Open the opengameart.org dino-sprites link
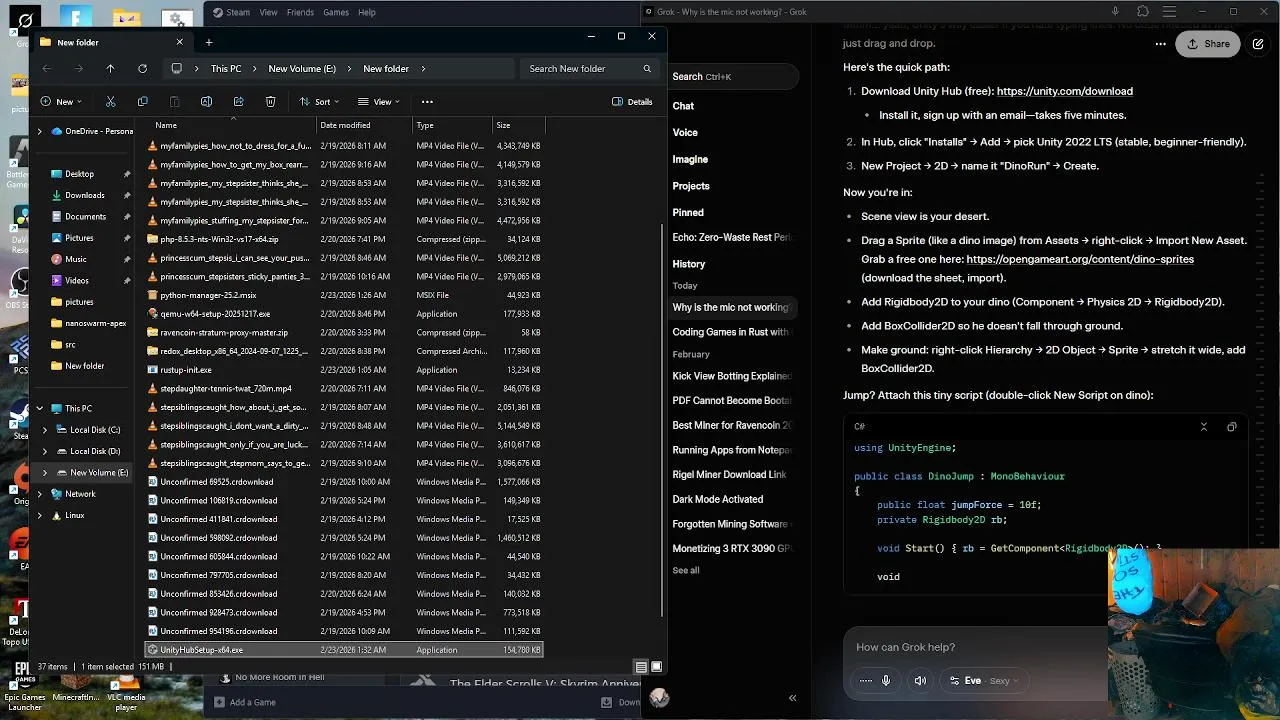 1079,259
